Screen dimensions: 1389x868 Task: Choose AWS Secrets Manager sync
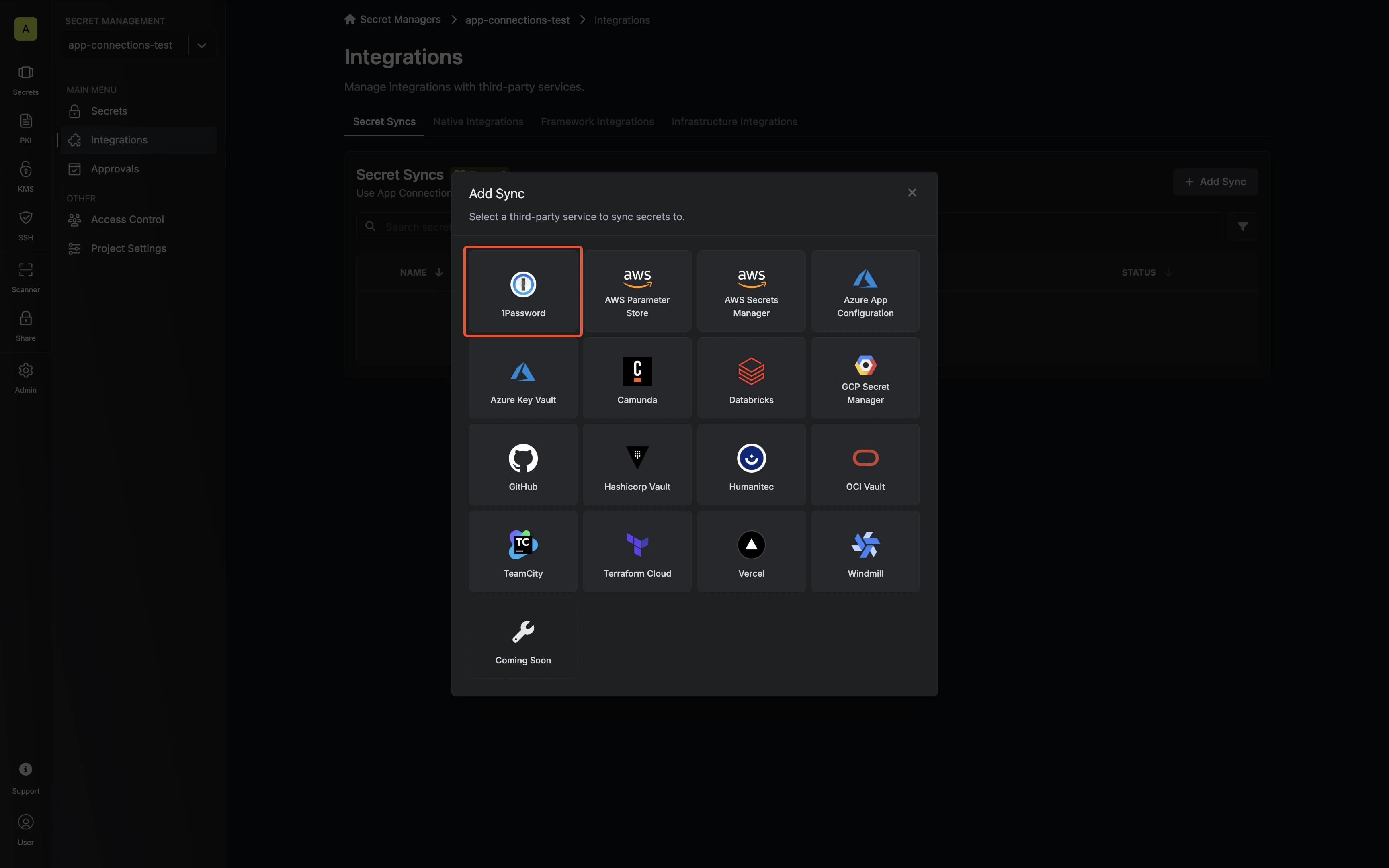(751, 291)
